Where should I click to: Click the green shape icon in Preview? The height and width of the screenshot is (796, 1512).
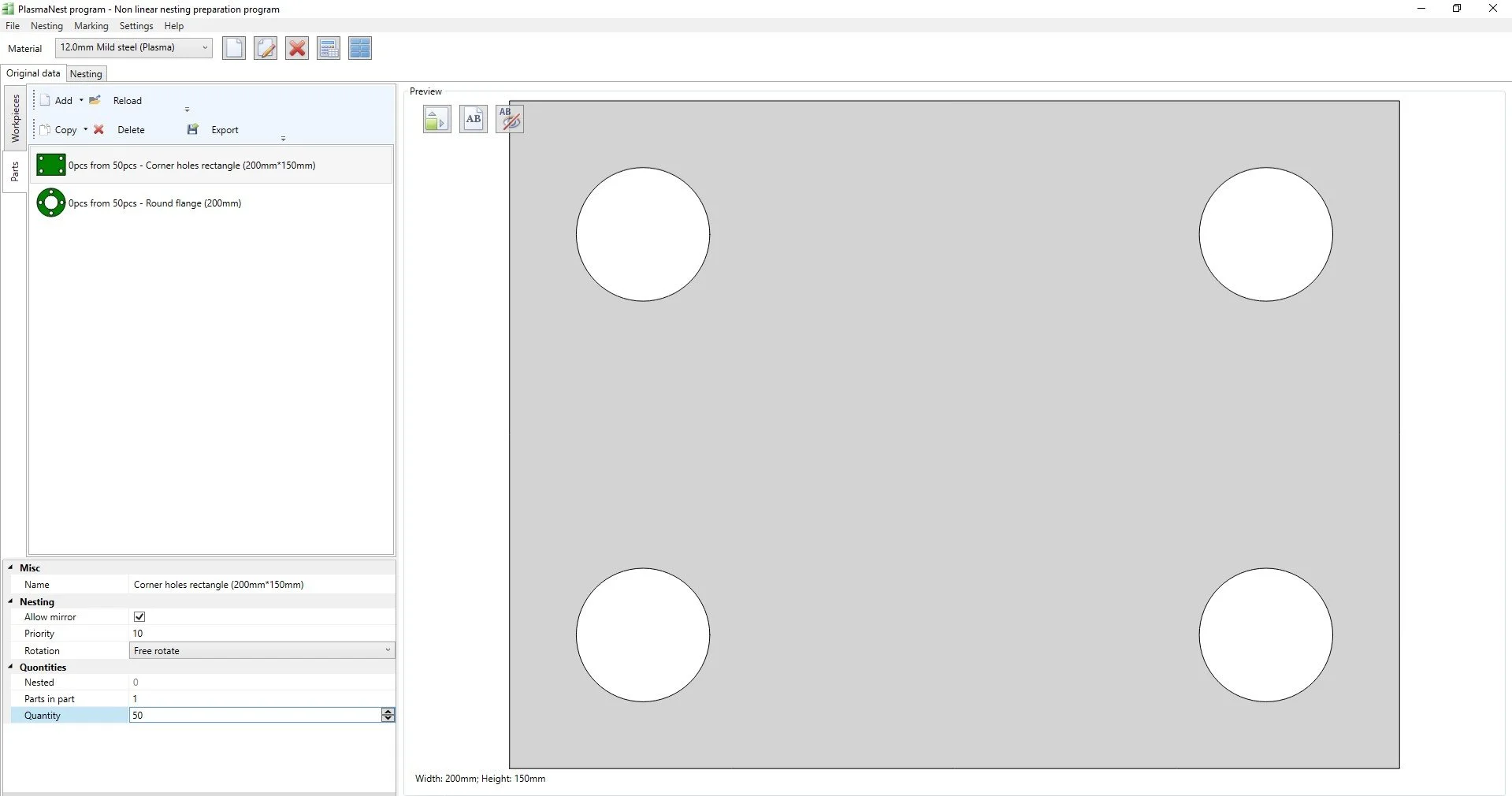[x=437, y=119]
